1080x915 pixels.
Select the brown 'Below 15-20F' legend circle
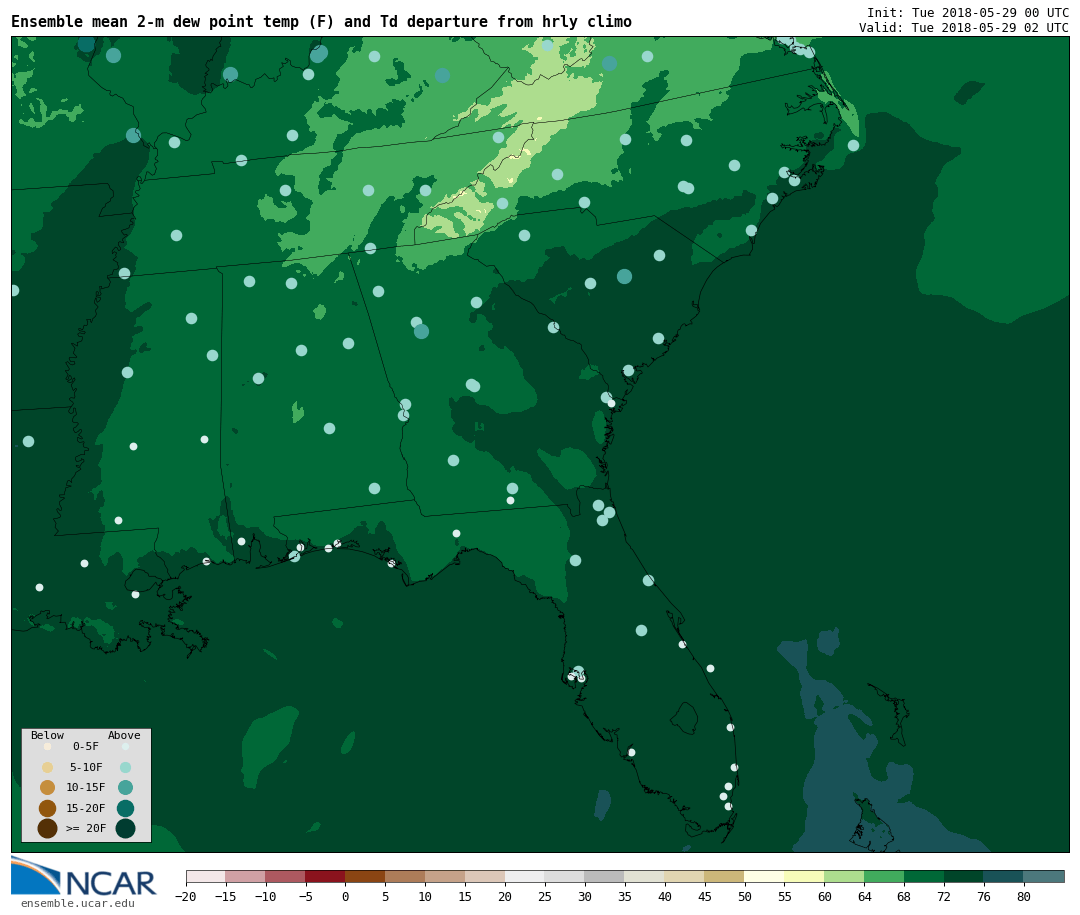[47, 808]
